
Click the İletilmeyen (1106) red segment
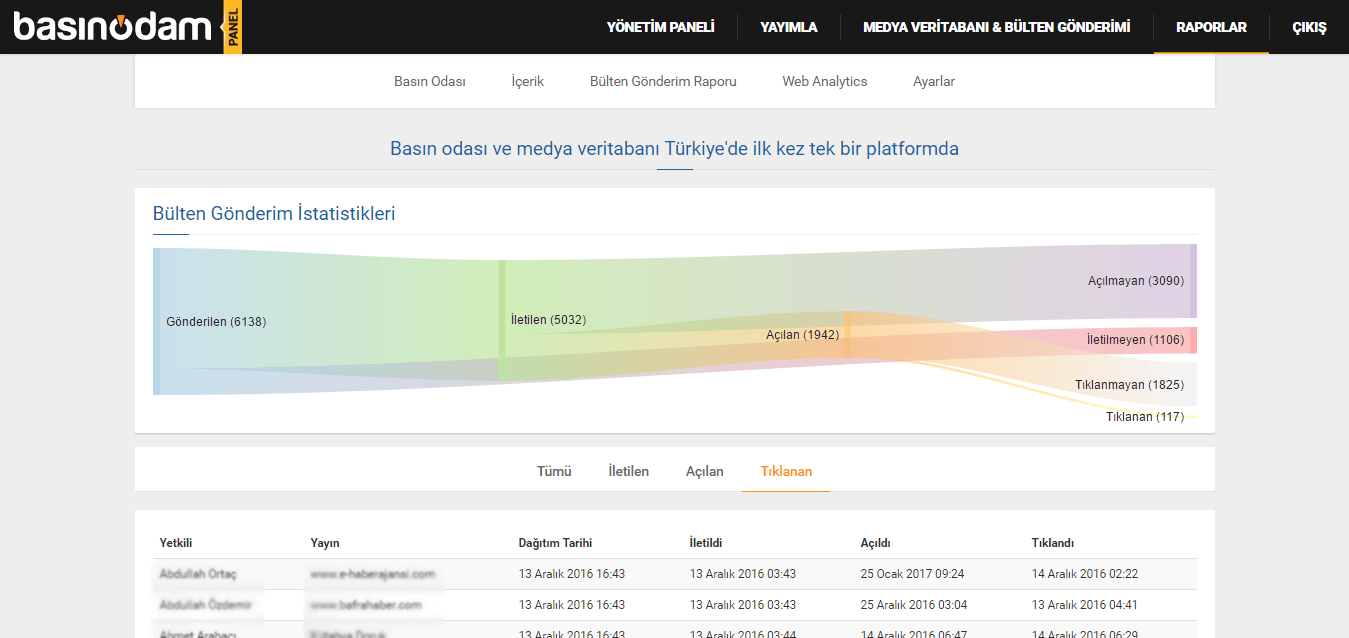point(1192,340)
